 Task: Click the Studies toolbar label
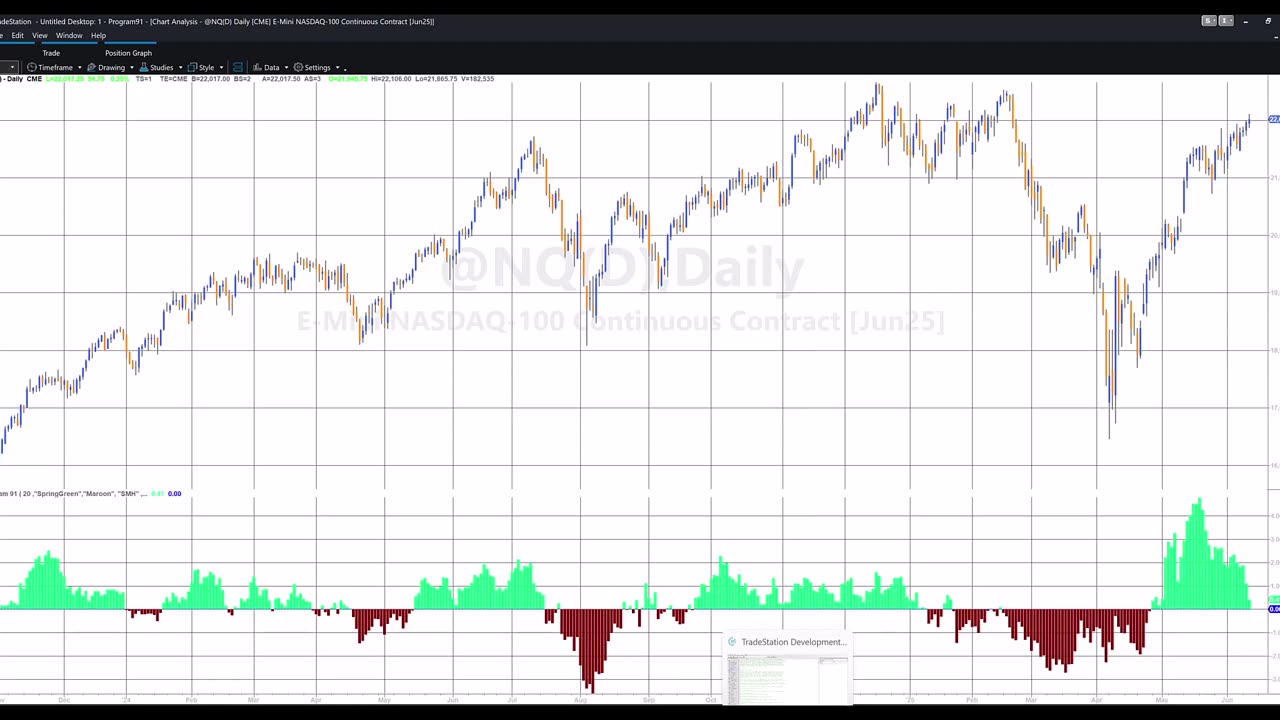[162, 68]
